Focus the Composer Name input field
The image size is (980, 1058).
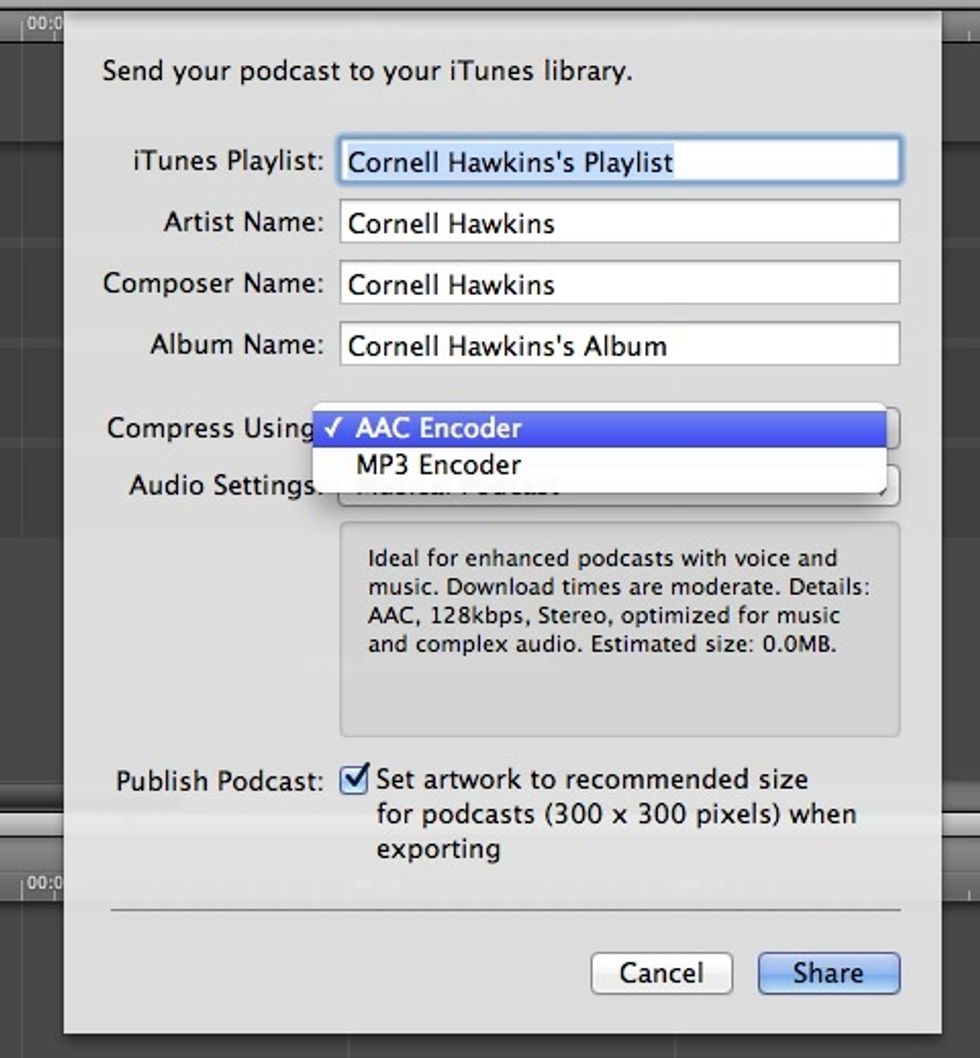coord(619,284)
